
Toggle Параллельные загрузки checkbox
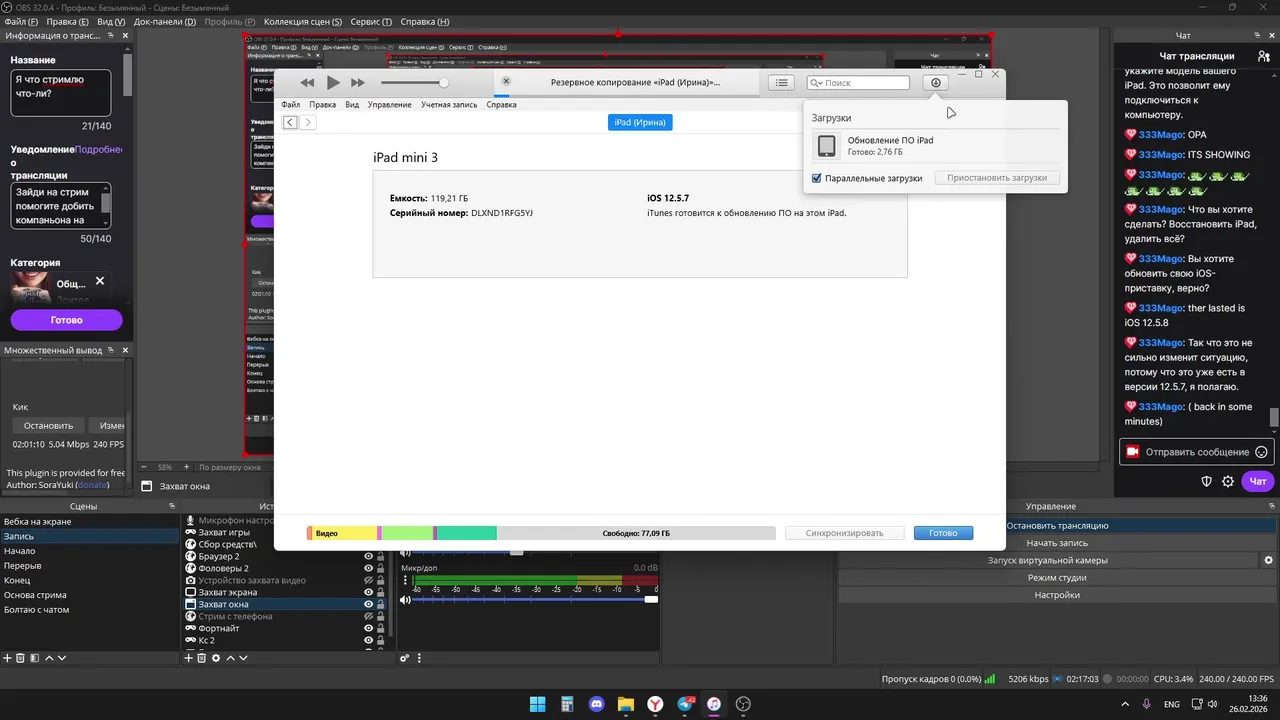(817, 178)
